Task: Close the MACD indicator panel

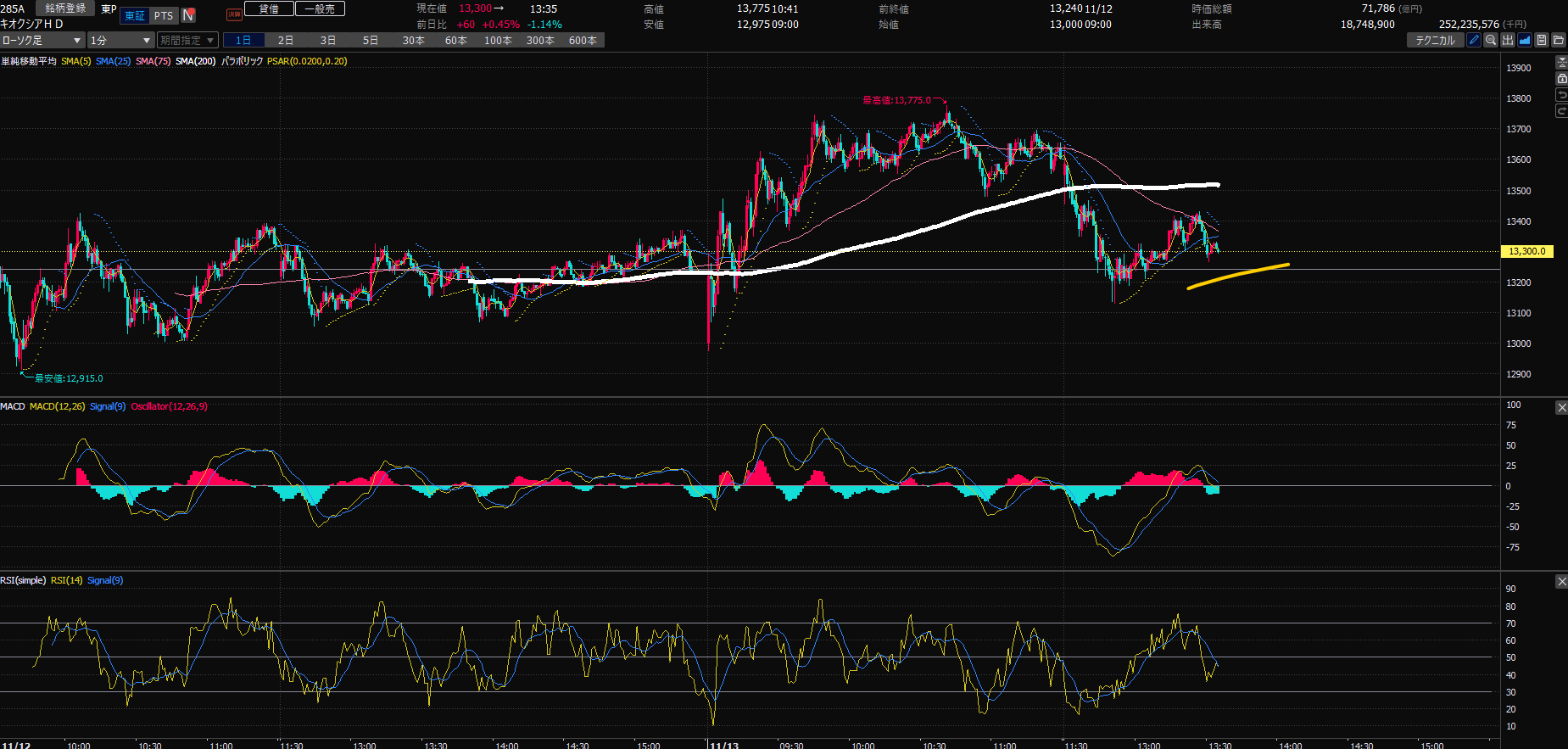Action: tap(1561, 408)
